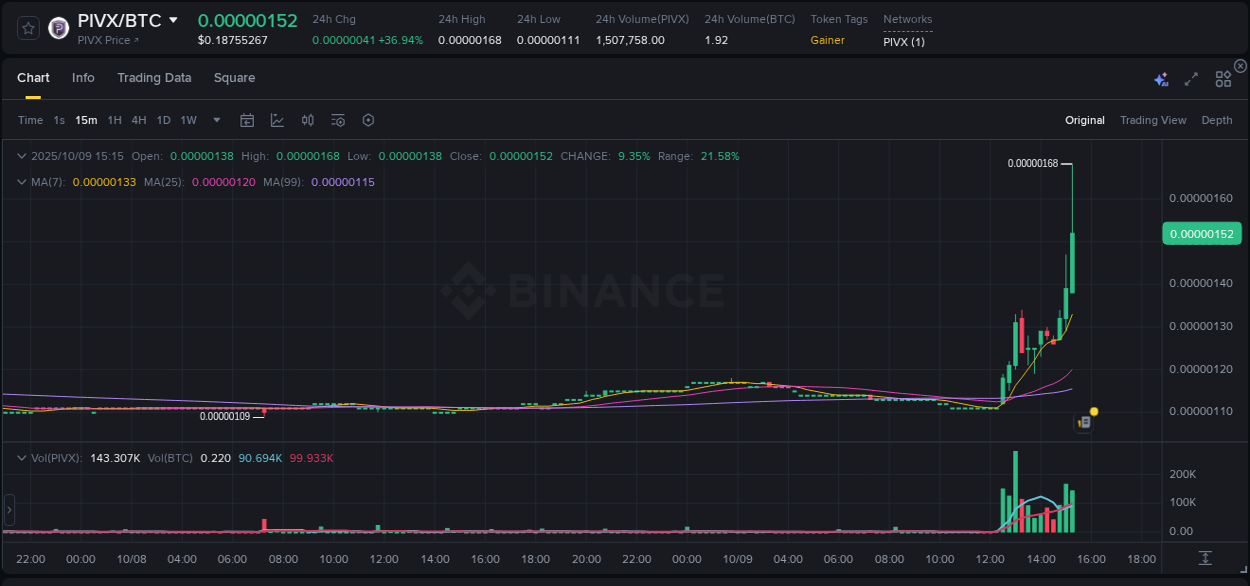This screenshot has width=1250, height=586.
Task: Open chart settings via the hexagon icon
Action: (368, 120)
